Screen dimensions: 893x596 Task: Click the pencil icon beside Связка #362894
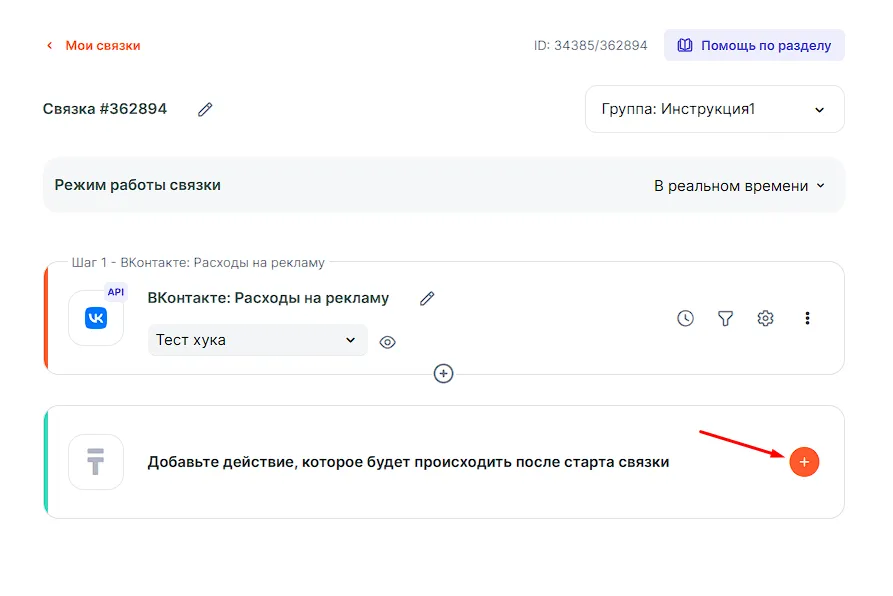tap(205, 109)
